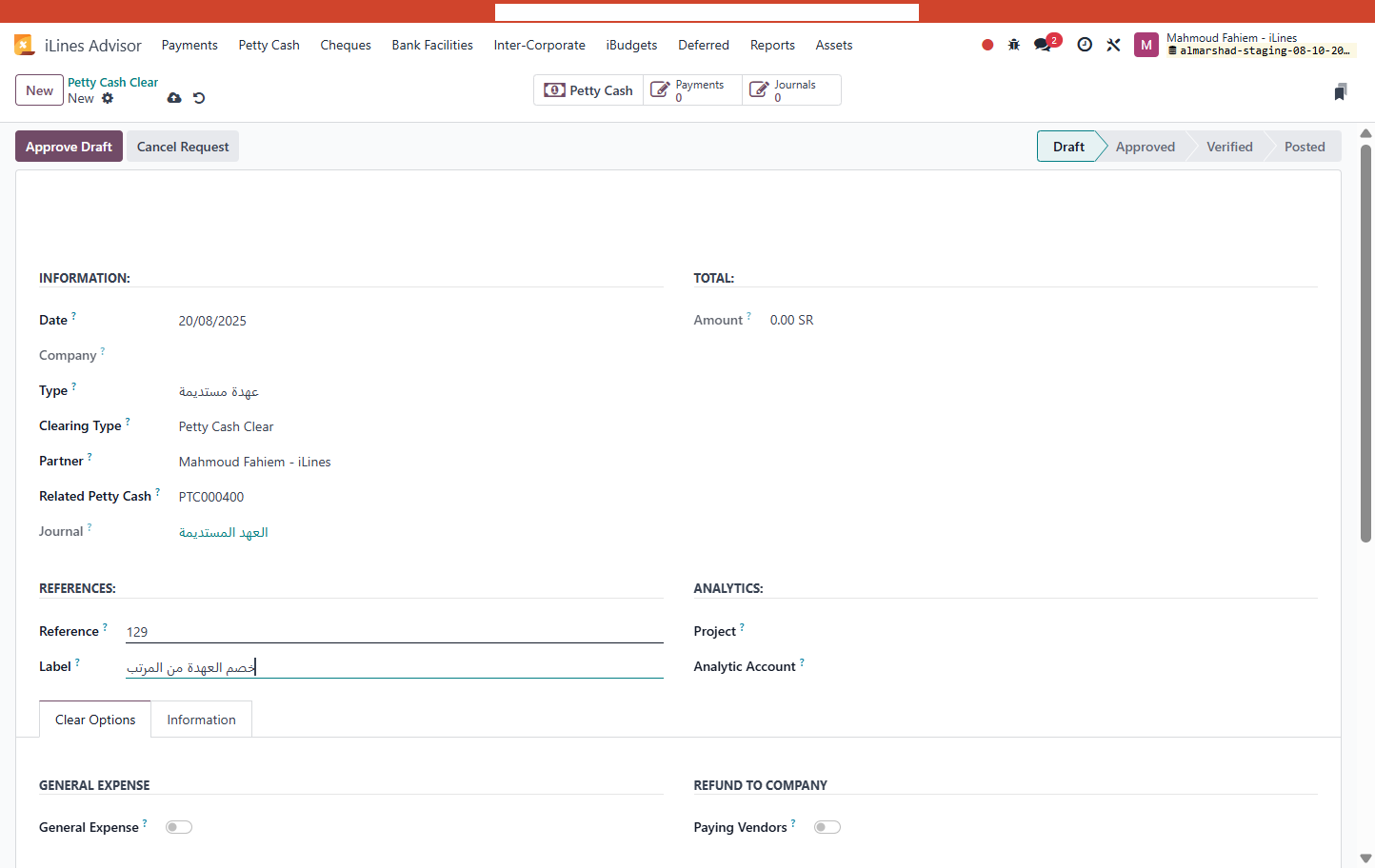The height and width of the screenshot is (868, 1375).
Task: Open the chat messages icon with badge
Action: click(x=1046, y=44)
